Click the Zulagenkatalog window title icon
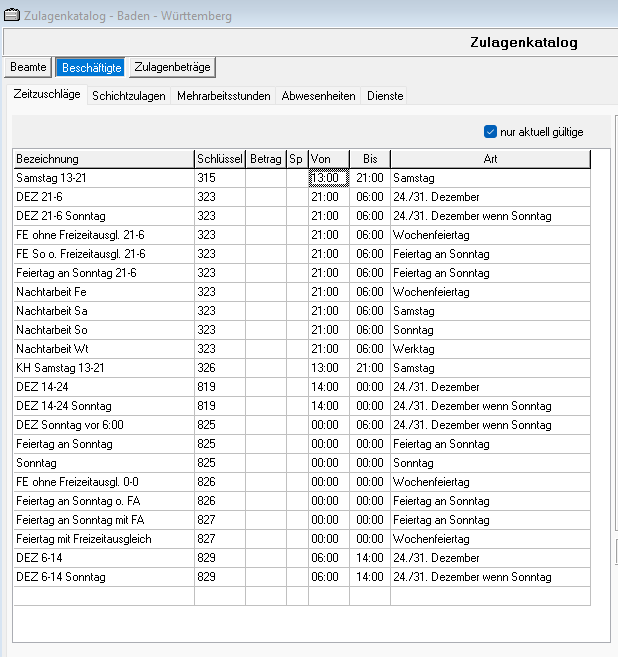 click(x=11, y=16)
